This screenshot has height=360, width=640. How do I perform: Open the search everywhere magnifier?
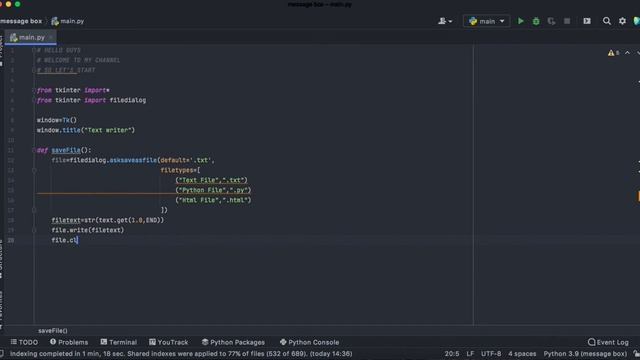(x=607, y=21)
